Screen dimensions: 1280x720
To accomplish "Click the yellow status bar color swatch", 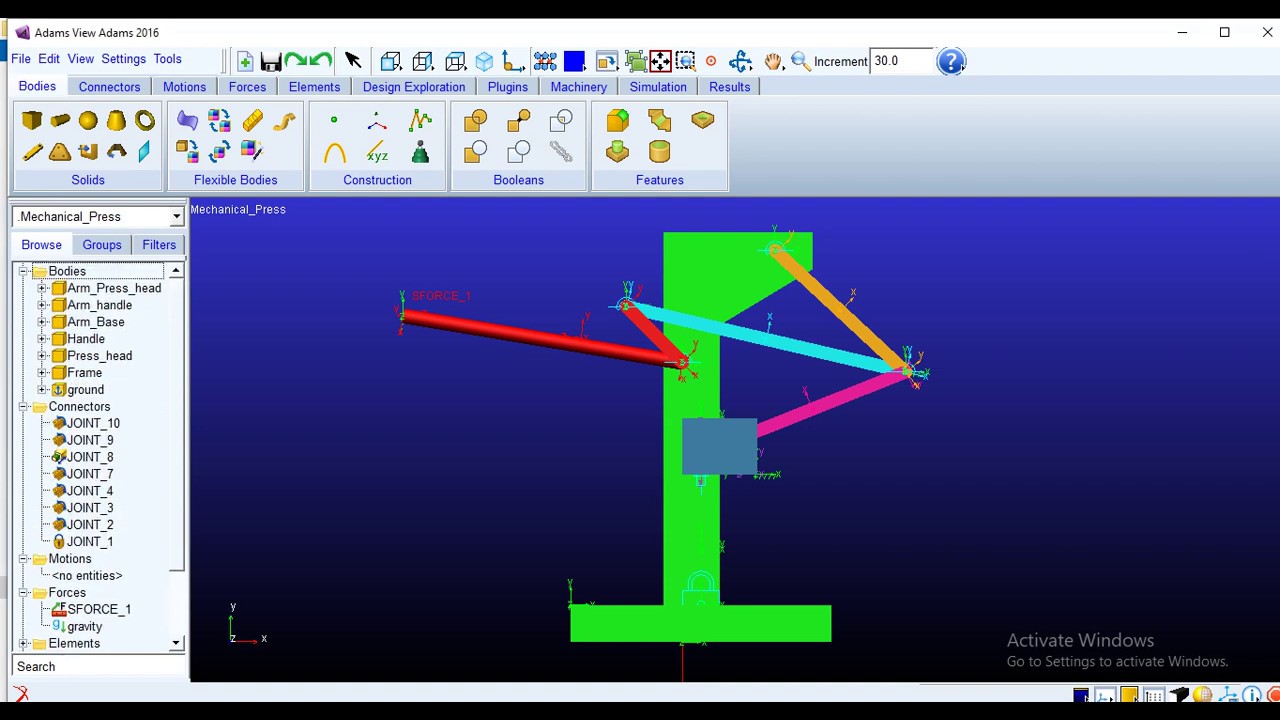I will click(x=1129, y=695).
